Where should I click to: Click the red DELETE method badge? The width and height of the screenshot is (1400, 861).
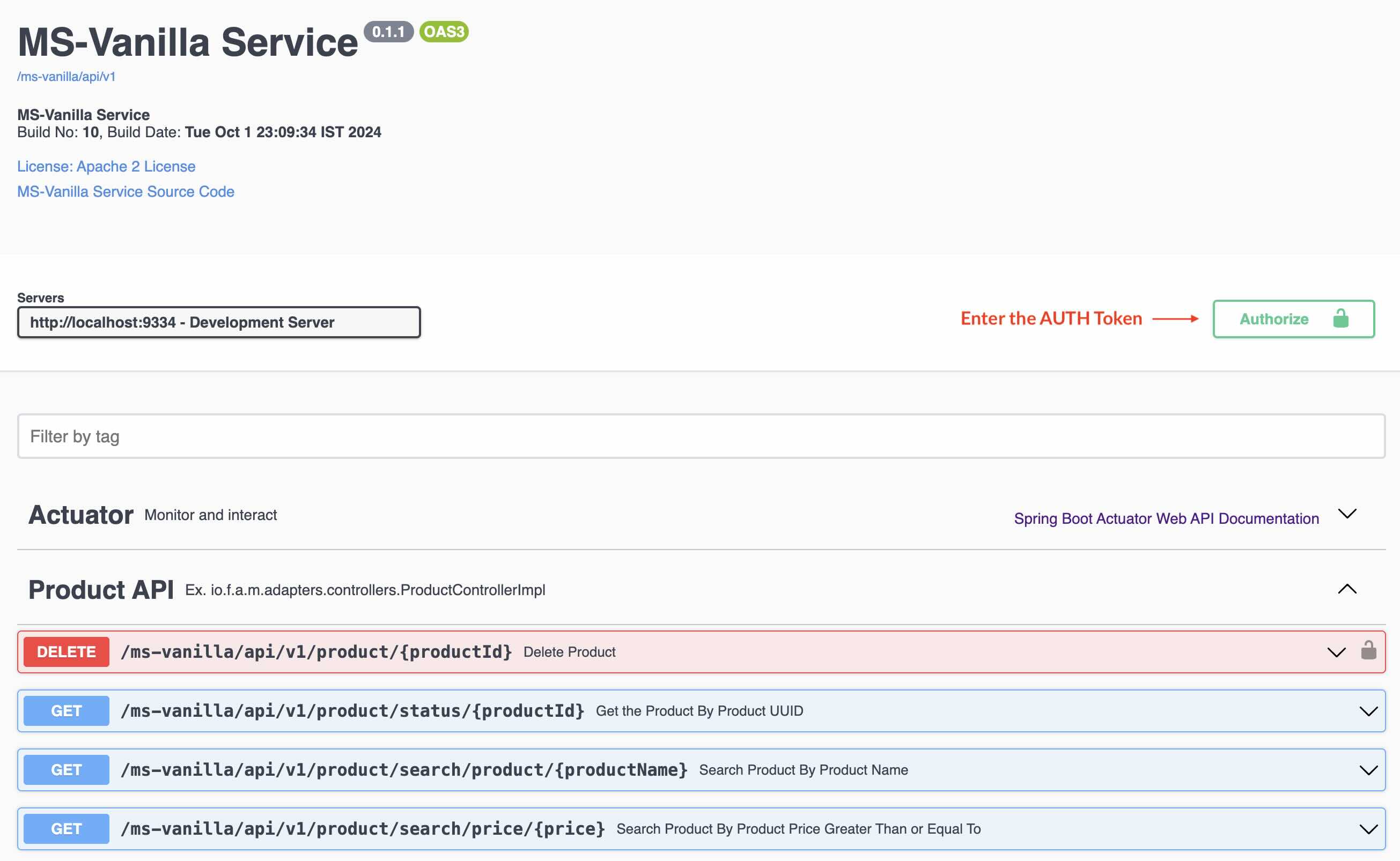(66, 652)
